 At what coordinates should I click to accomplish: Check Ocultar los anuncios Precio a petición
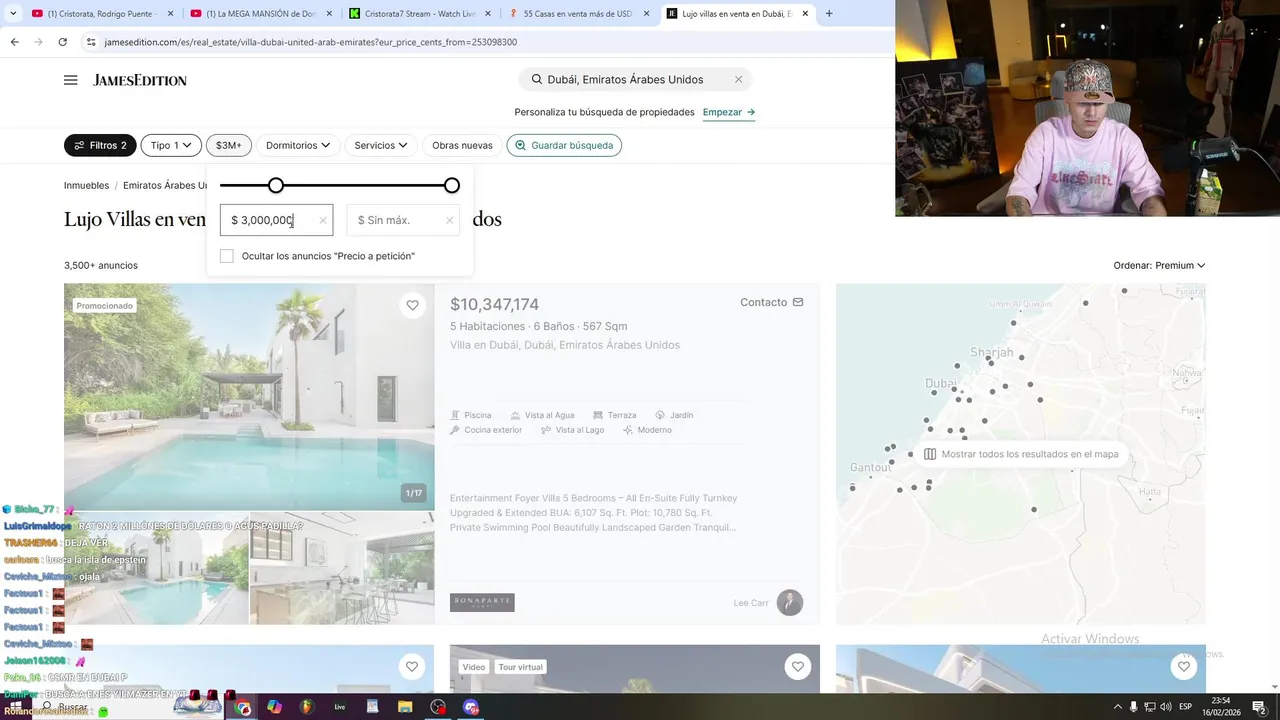(227, 256)
